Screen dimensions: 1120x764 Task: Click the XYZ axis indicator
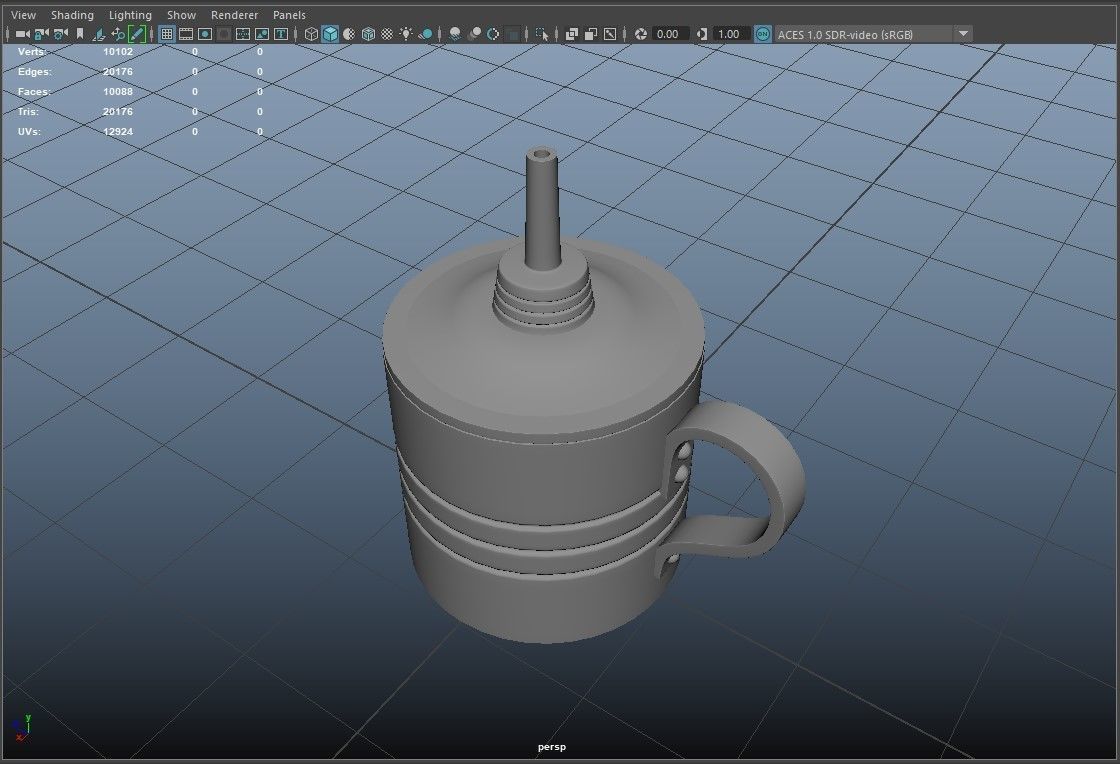21,728
